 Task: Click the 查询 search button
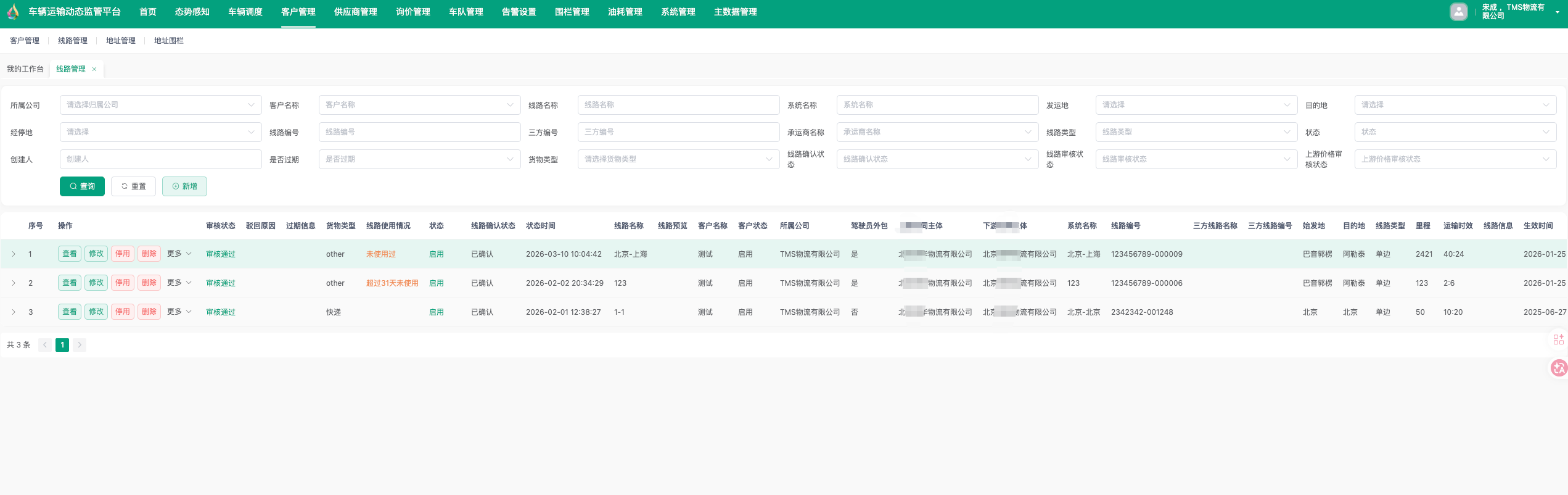tap(82, 186)
